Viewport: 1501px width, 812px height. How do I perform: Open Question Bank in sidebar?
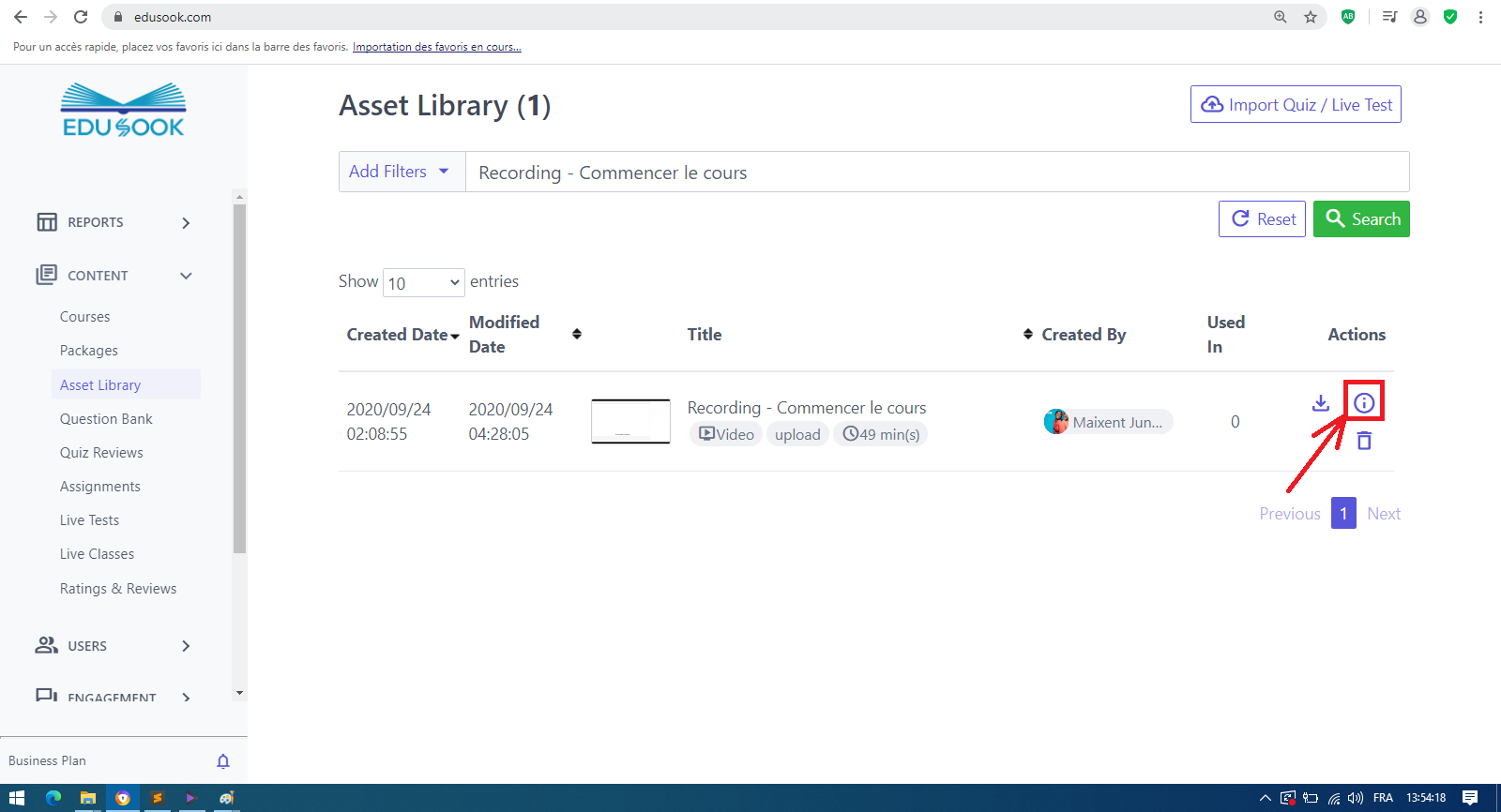pos(106,419)
